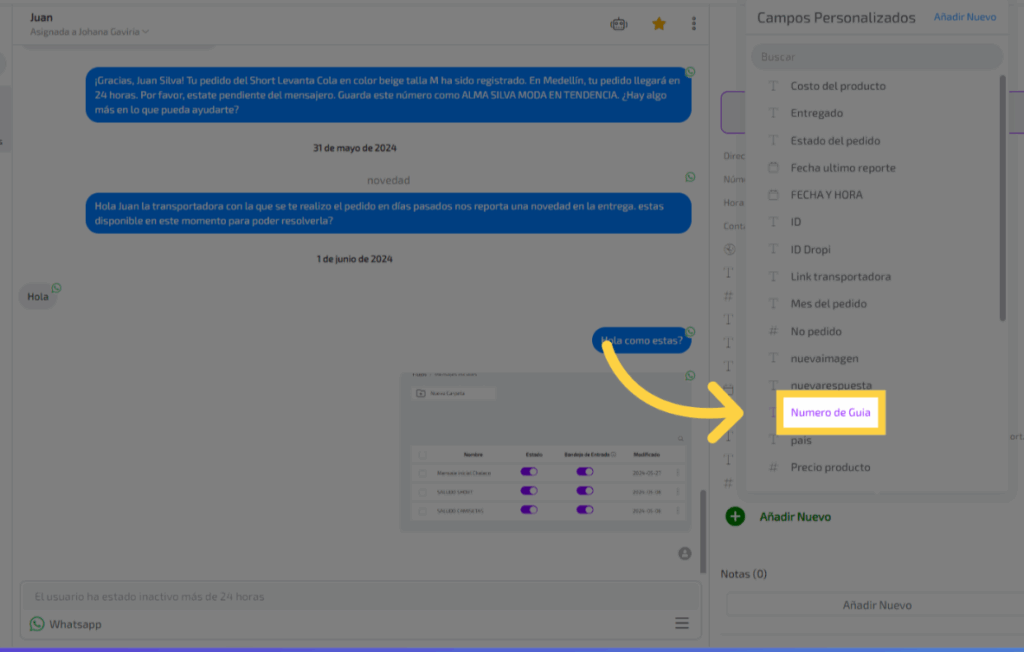Select 'Estado del pedido' custom field

pos(835,140)
